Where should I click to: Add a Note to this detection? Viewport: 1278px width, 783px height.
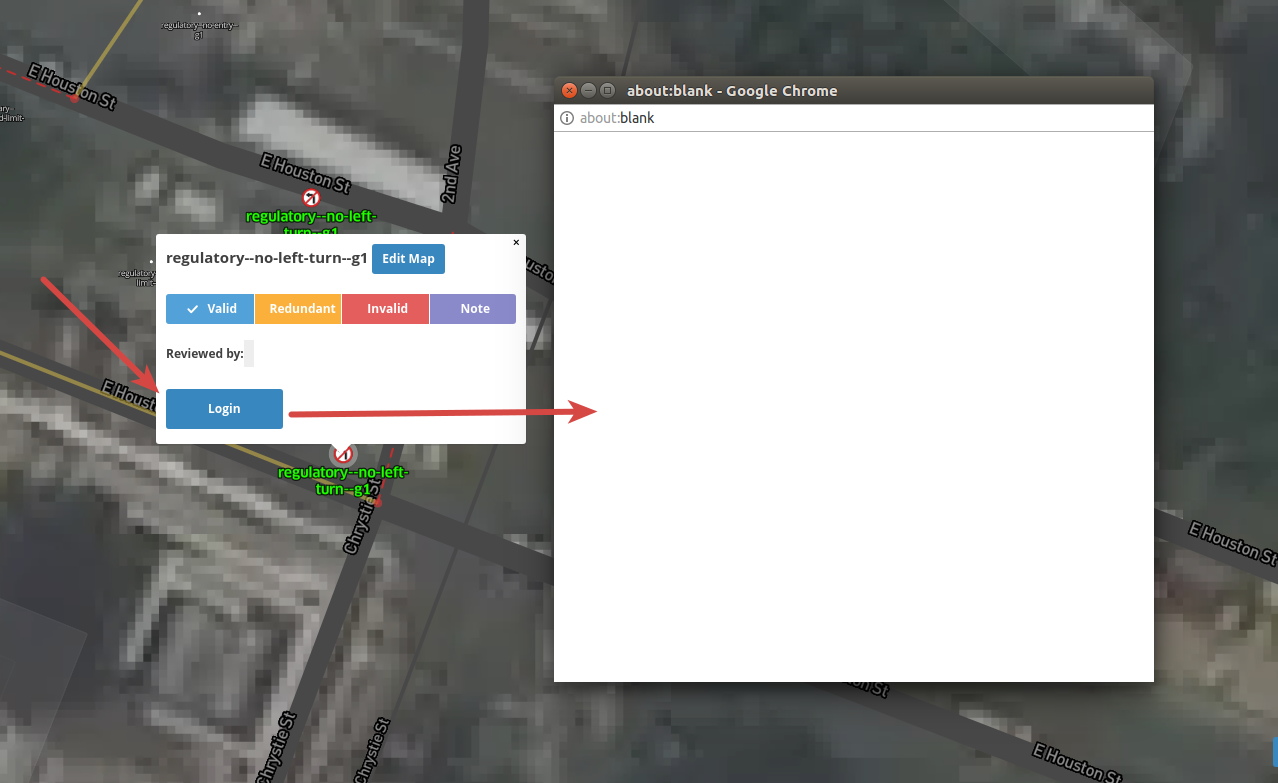click(x=472, y=308)
